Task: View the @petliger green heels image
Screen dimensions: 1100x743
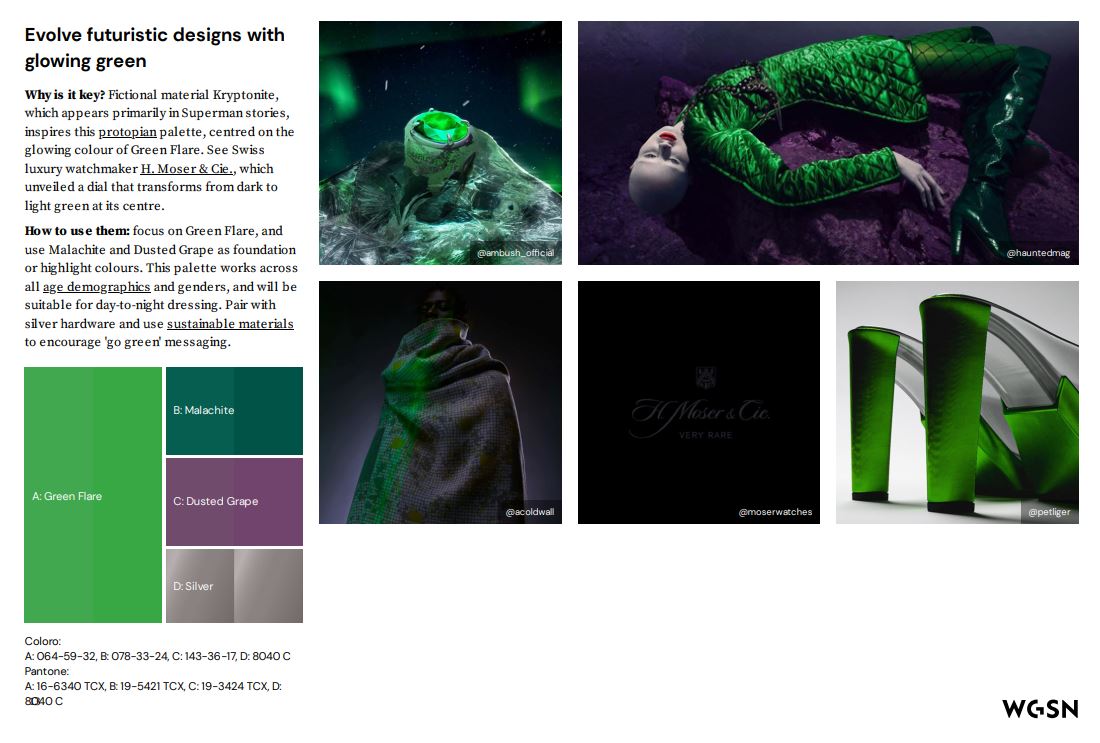Action: click(x=957, y=403)
